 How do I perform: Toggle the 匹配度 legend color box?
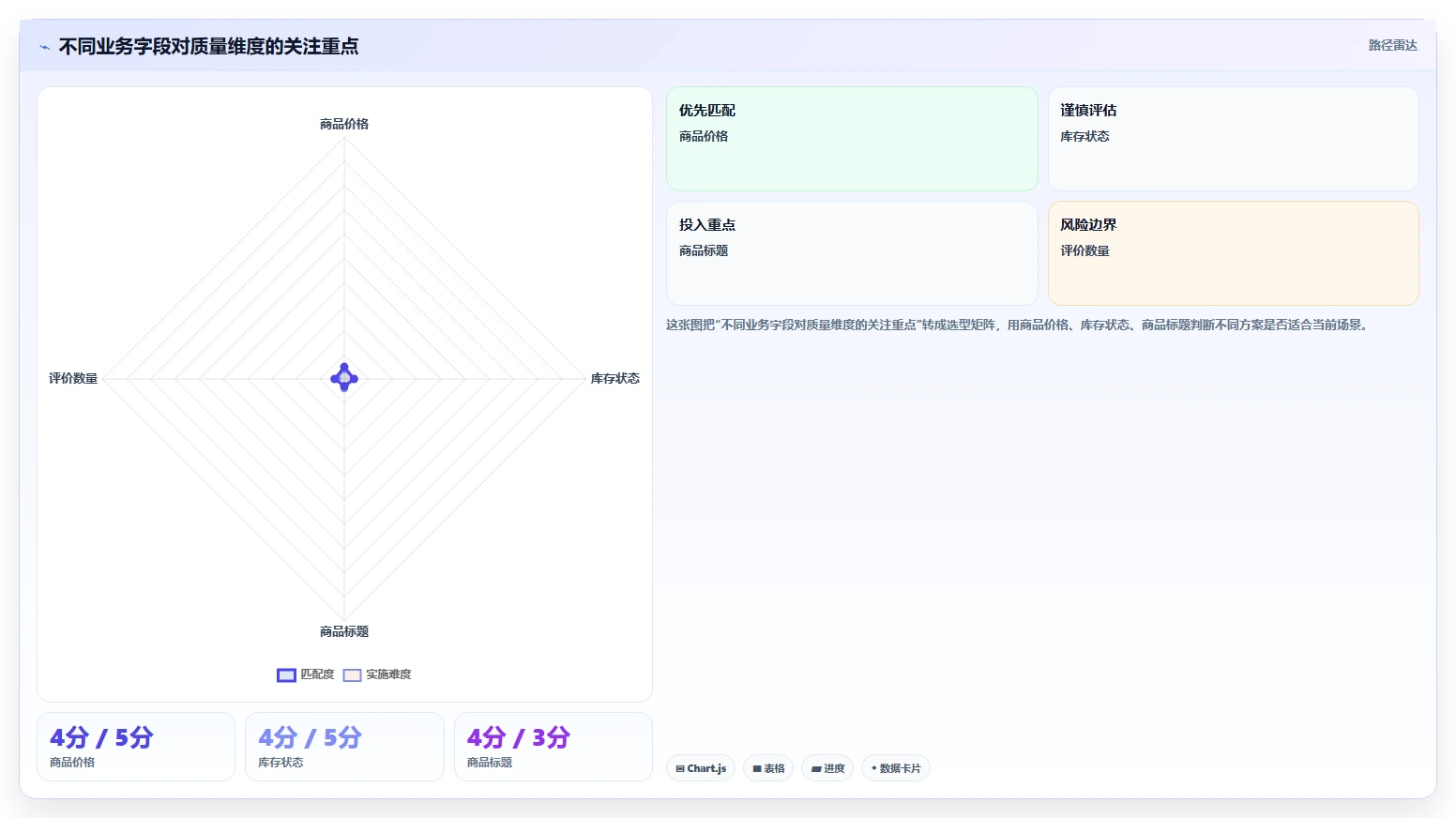(x=286, y=675)
